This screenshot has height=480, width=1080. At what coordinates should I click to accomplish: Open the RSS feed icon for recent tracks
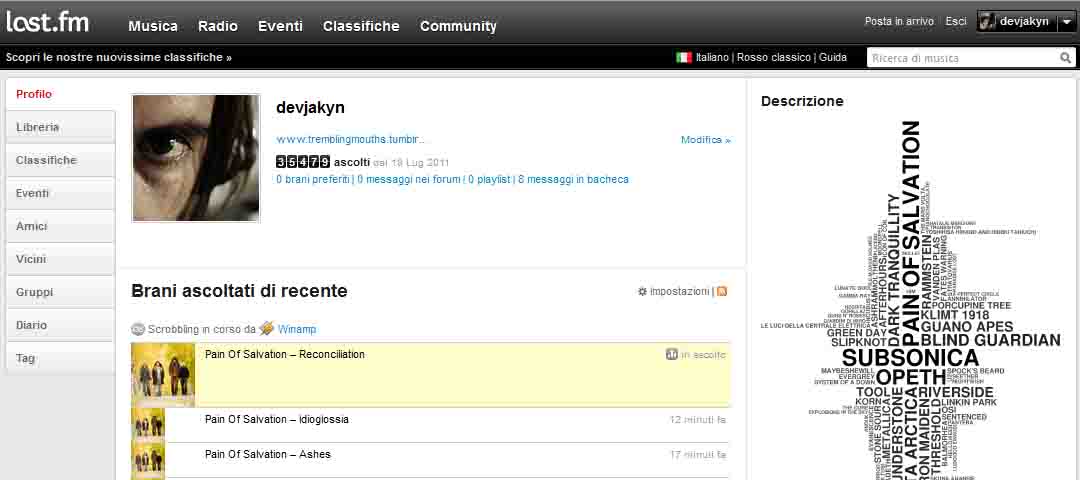[x=722, y=292]
